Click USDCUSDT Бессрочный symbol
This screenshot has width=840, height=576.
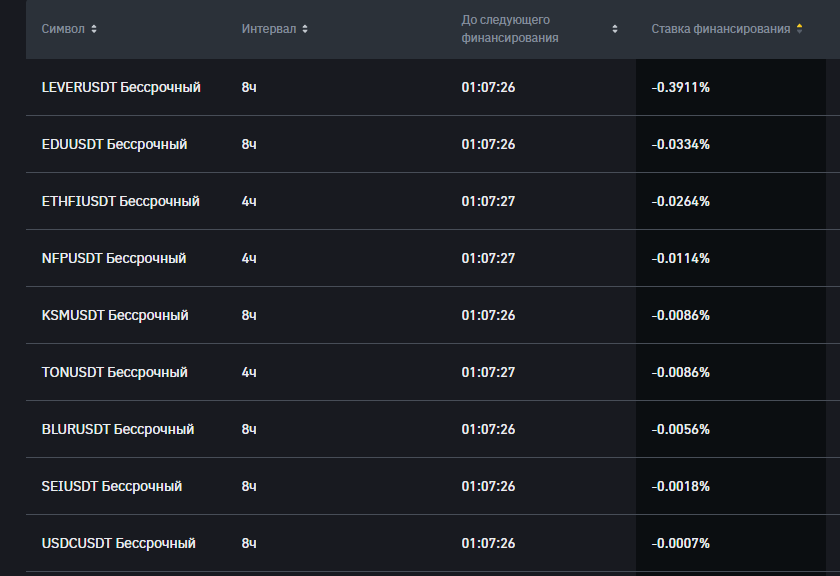tap(118, 543)
